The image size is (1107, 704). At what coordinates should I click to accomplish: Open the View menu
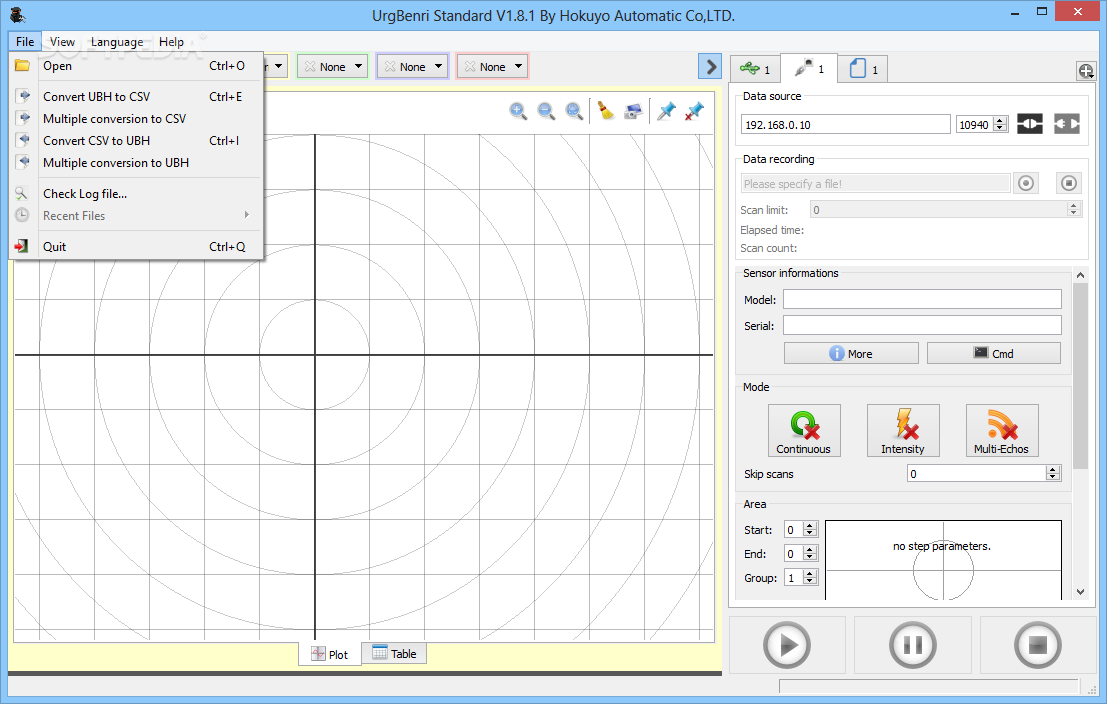point(62,42)
